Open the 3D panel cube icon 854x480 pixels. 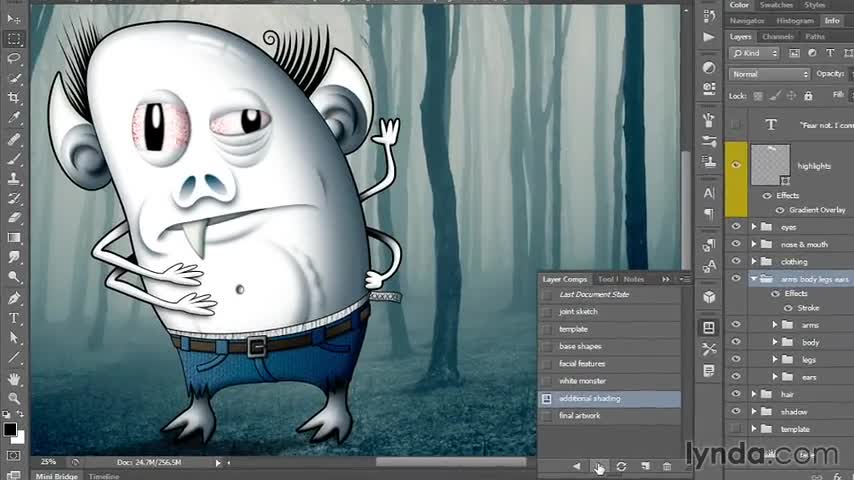point(709,297)
